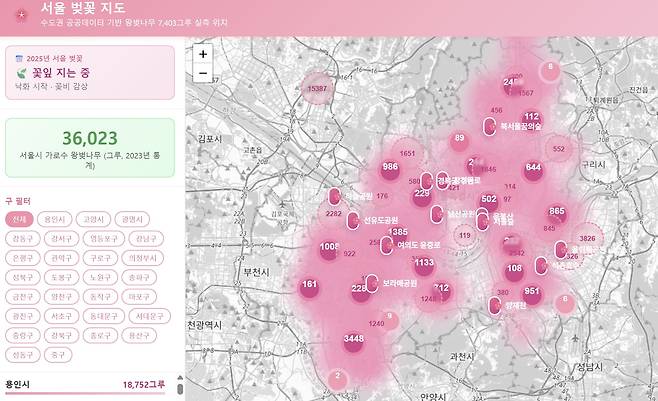Filter by 관악구 district chip
Screen dimensions: 658x401
(61, 258)
